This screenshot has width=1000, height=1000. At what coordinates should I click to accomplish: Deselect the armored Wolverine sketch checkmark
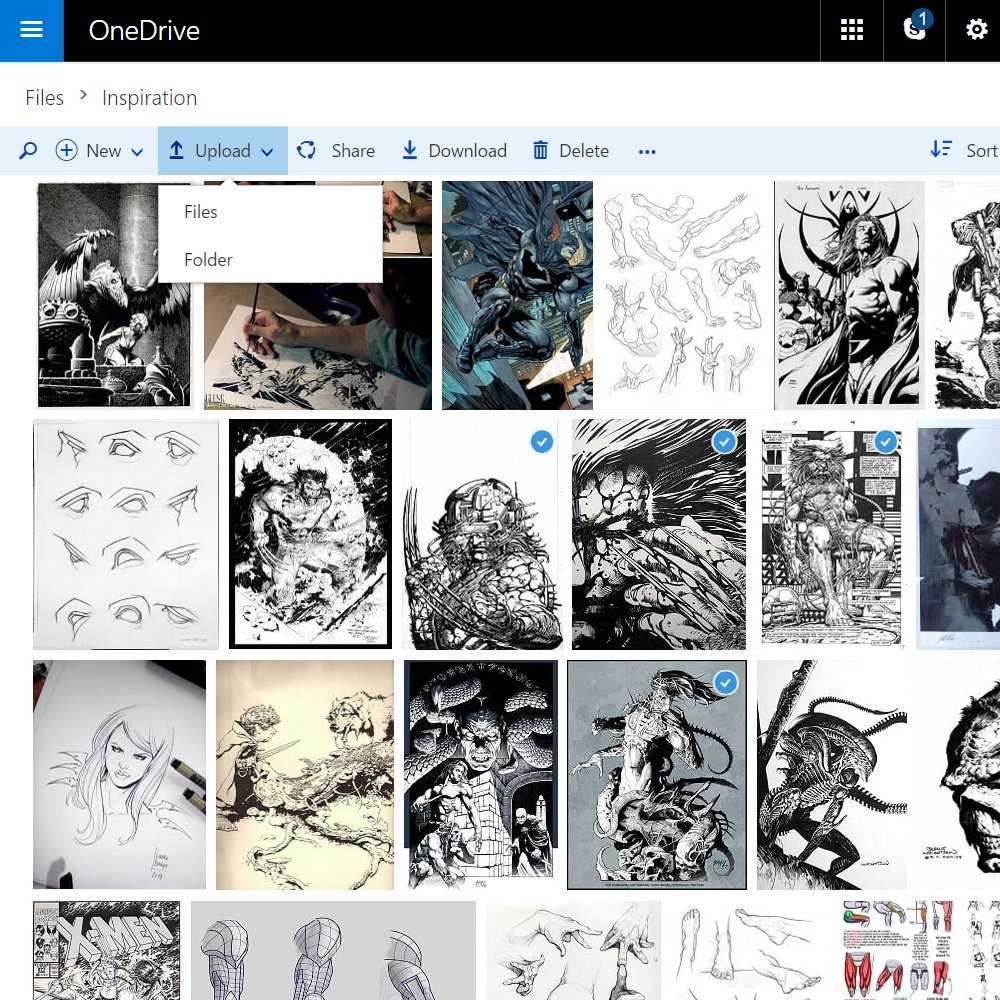(x=541, y=441)
